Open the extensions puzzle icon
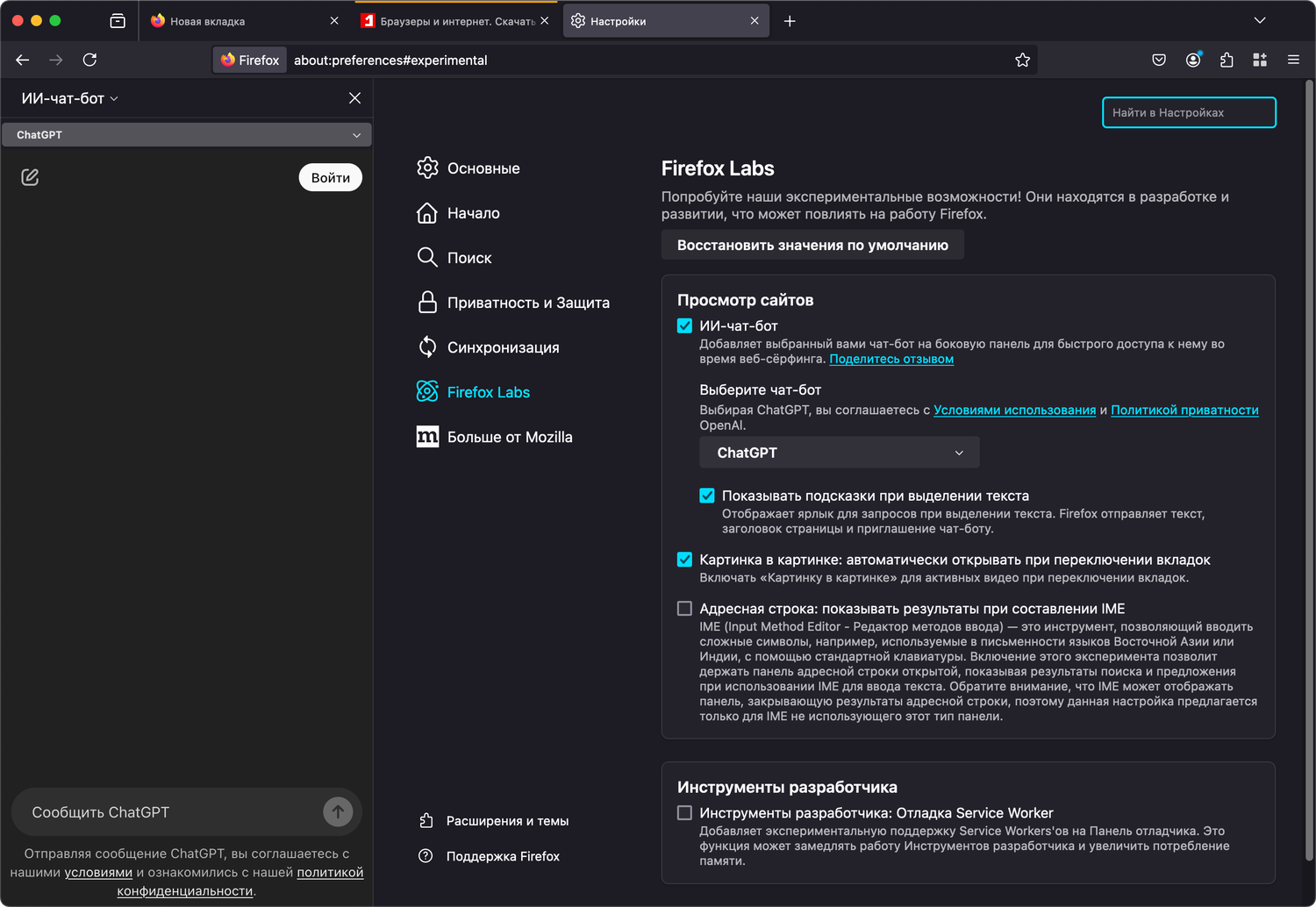Screen dimensions: 1316x907 click(x=1227, y=60)
